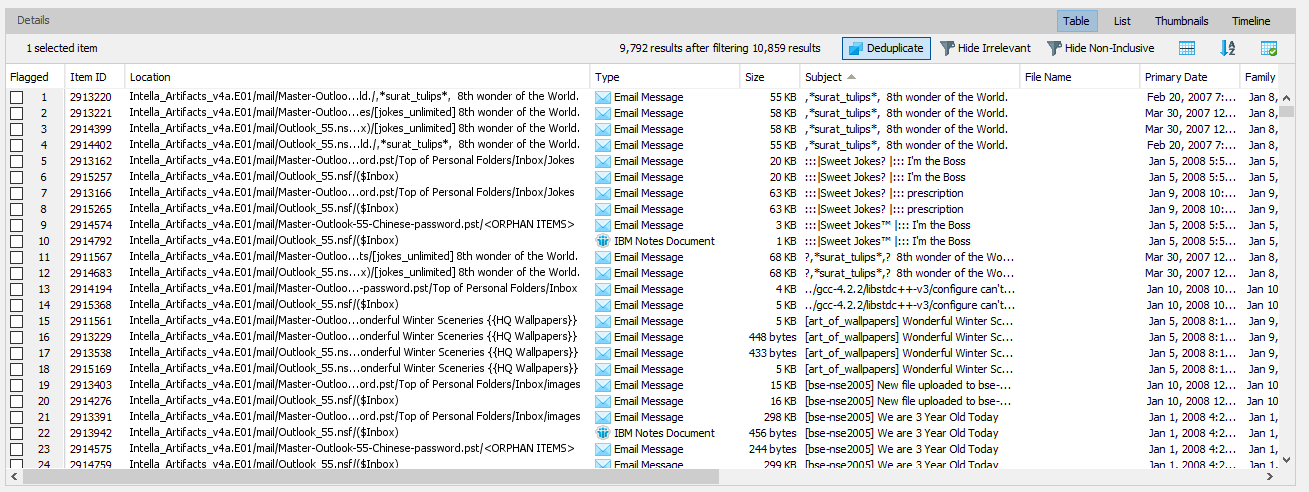Click the IBM Notes Document icon in row 10
Screen dimensions: 1309x492
(603, 241)
